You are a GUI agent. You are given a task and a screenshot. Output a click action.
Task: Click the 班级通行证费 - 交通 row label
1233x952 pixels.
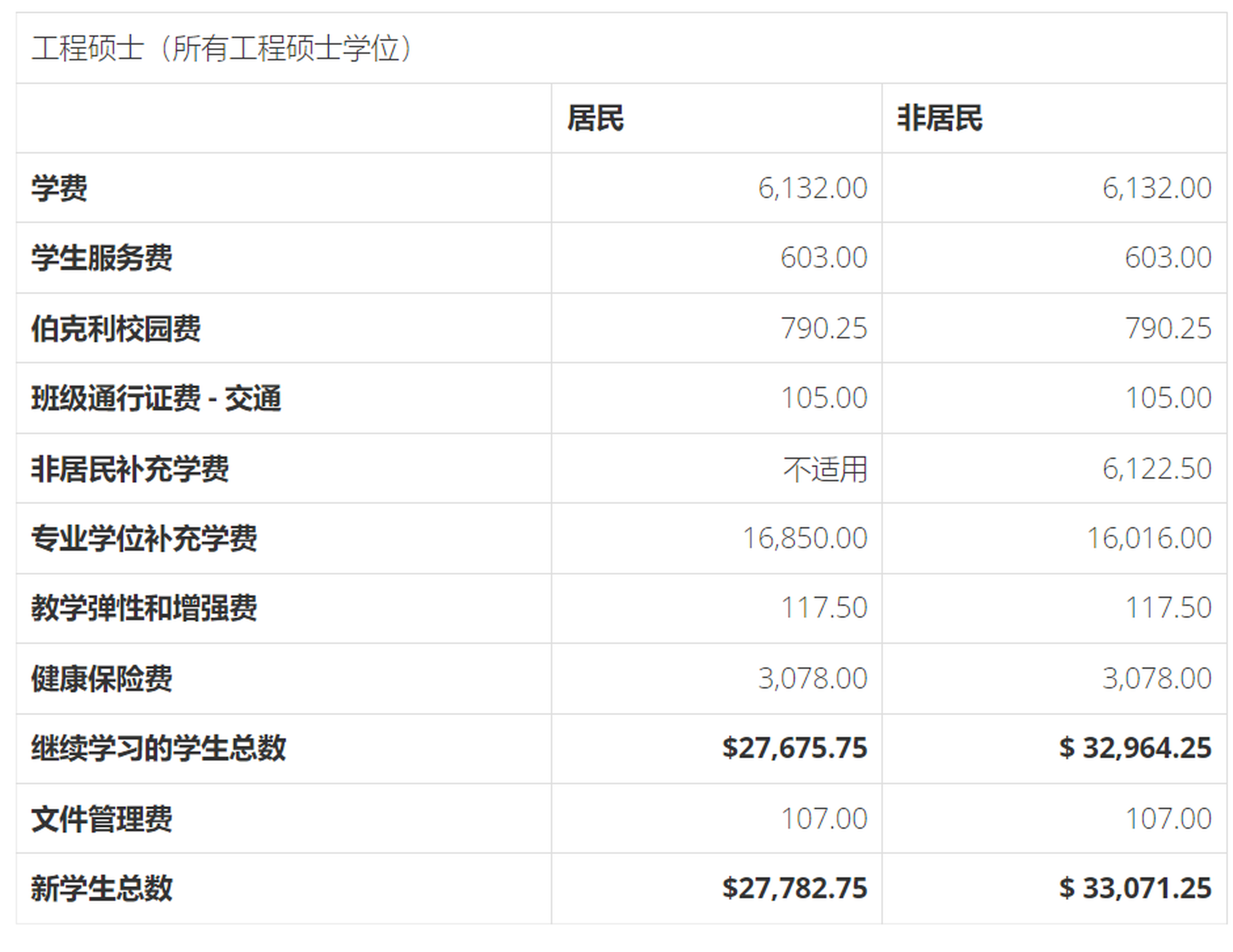point(156,398)
